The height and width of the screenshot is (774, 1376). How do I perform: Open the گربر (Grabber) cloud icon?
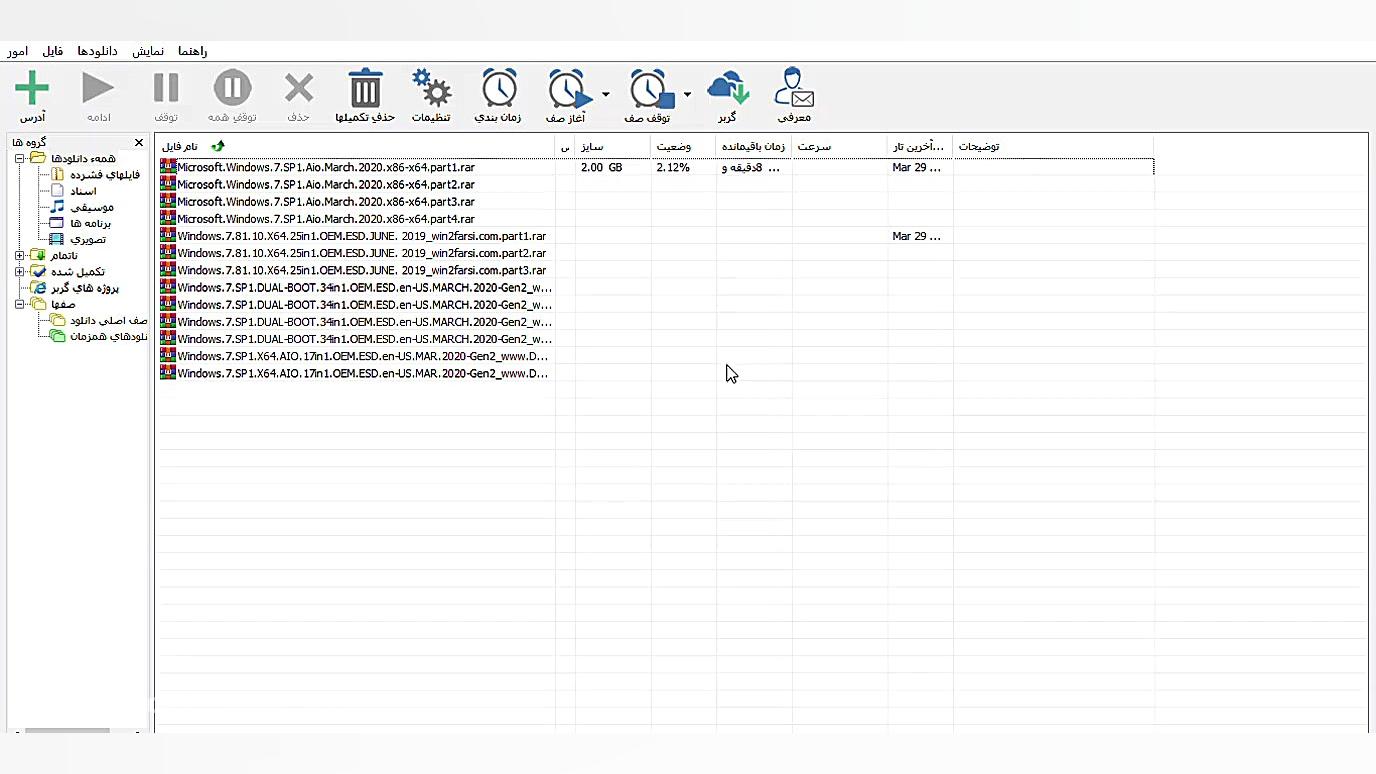coord(728,88)
